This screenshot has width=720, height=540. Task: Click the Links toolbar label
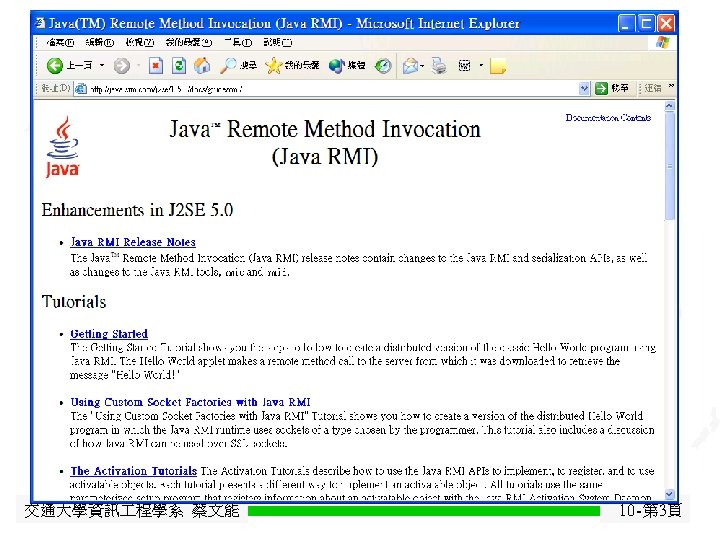tap(652, 88)
